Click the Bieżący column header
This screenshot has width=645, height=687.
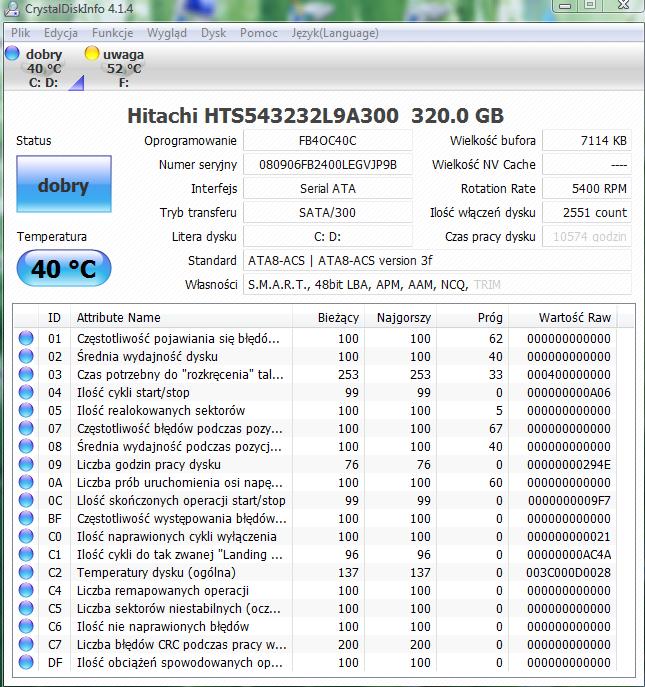[x=328, y=318]
